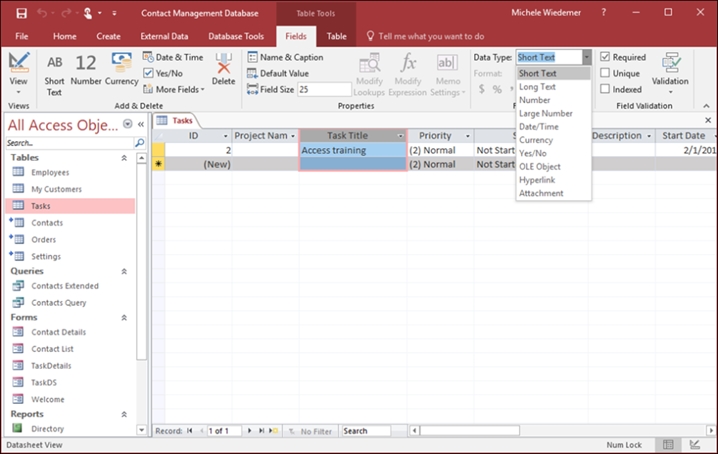
Task: Open the Description column dropdown
Action: click(649, 136)
